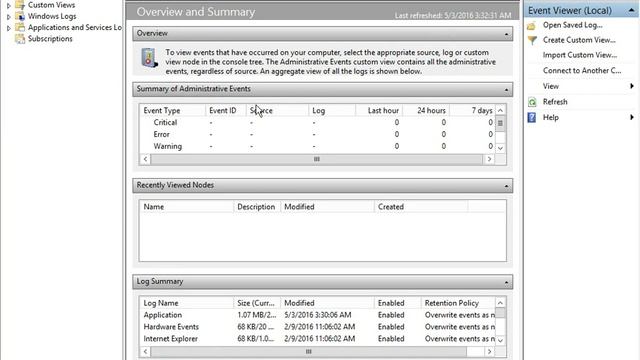Screen dimensions: 640x360
Task: Sort by 7 days column header
Action: pos(472,111)
